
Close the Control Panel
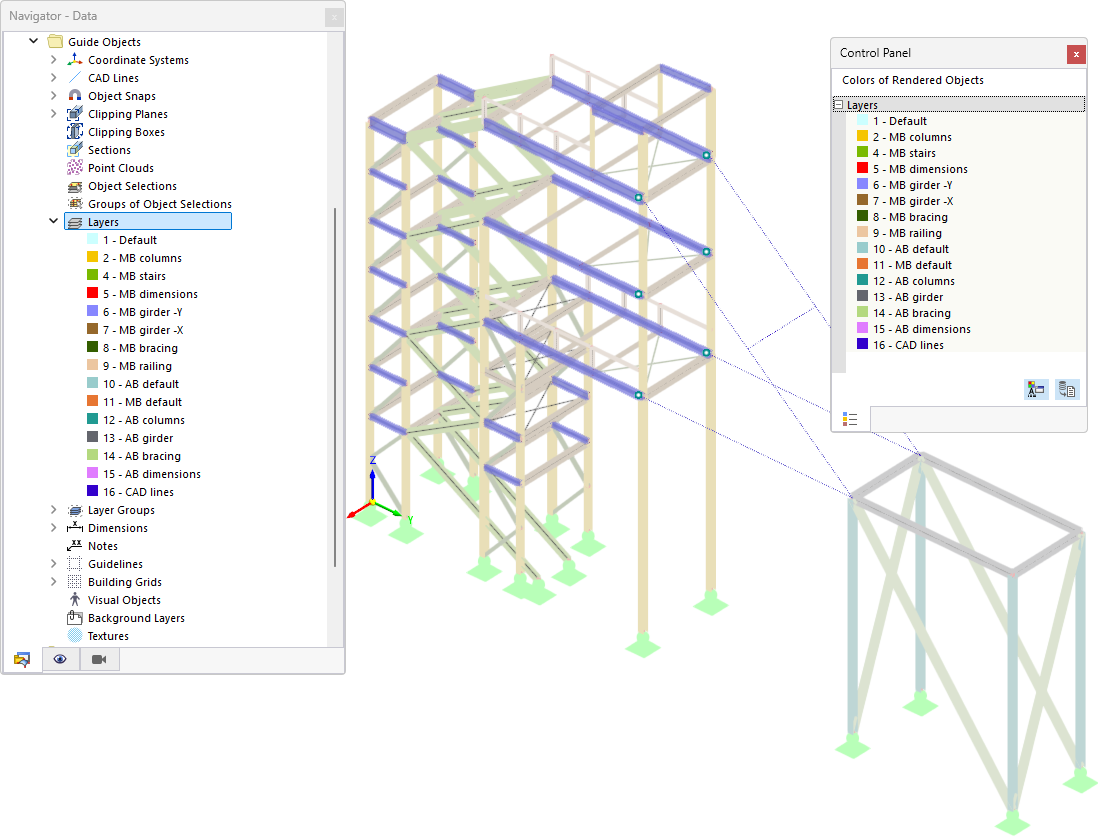pyautogui.click(x=1076, y=54)
